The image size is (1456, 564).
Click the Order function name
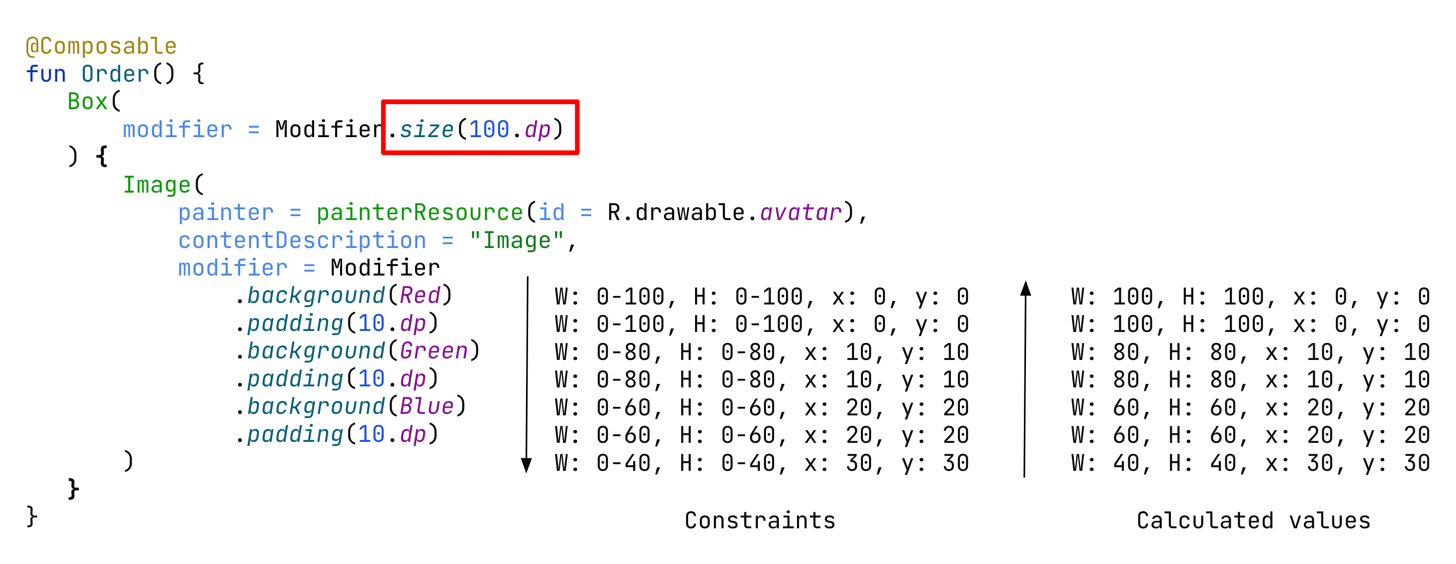[x=115, y=74]
